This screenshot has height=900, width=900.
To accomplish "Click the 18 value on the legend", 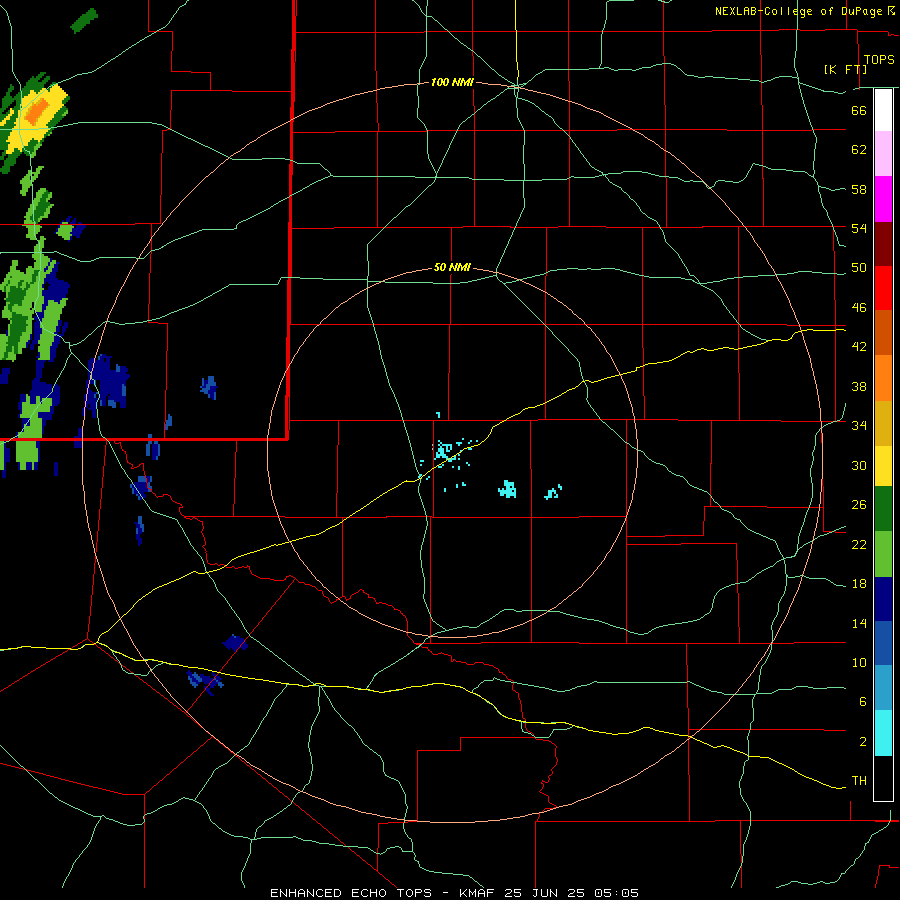I will [859, 584].
